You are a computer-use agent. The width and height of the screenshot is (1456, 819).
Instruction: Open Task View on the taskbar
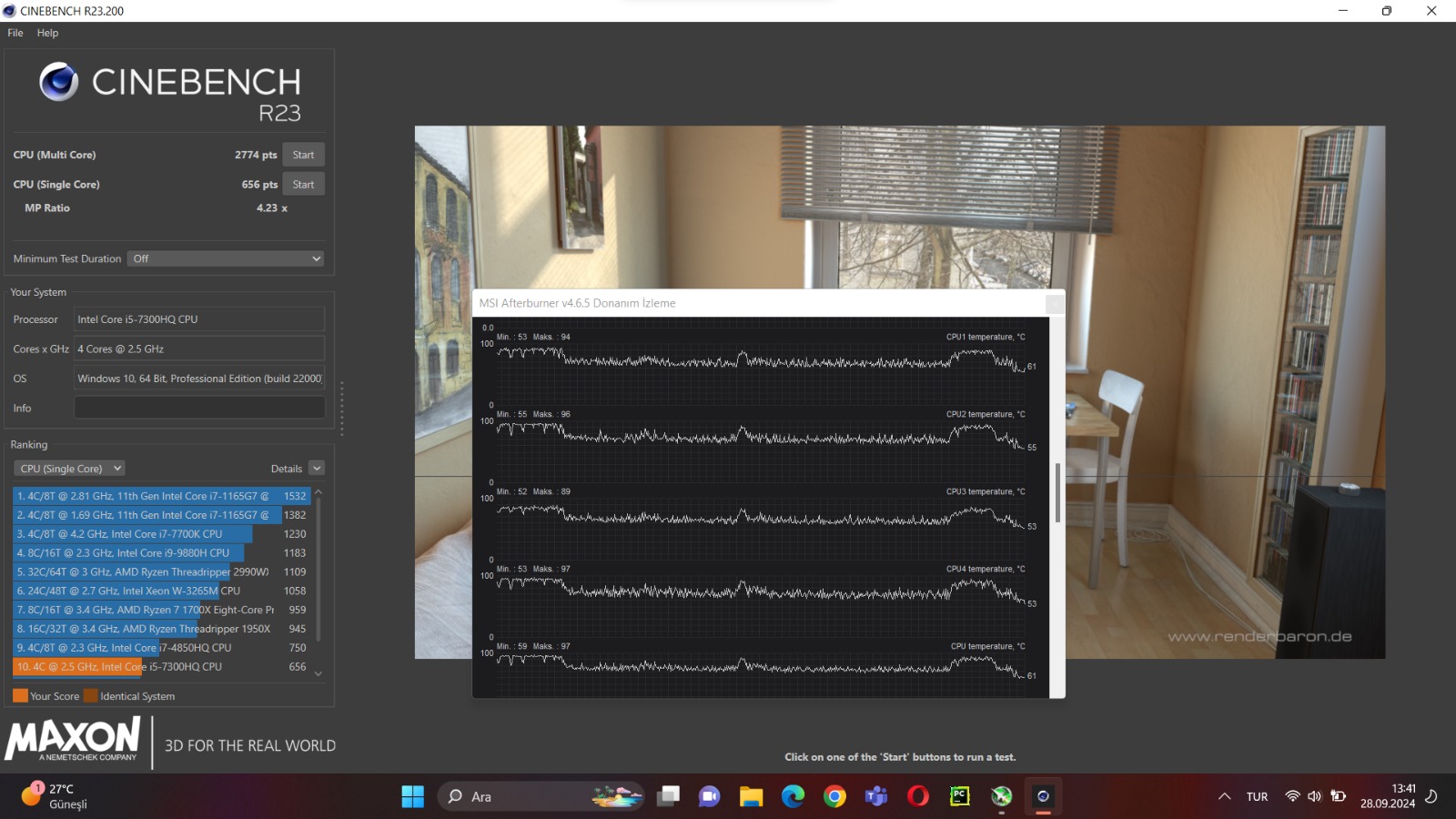669,796
